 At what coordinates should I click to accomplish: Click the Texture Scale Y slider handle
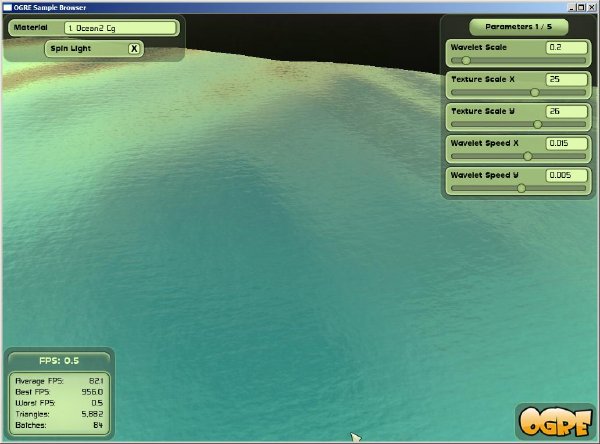537,124
